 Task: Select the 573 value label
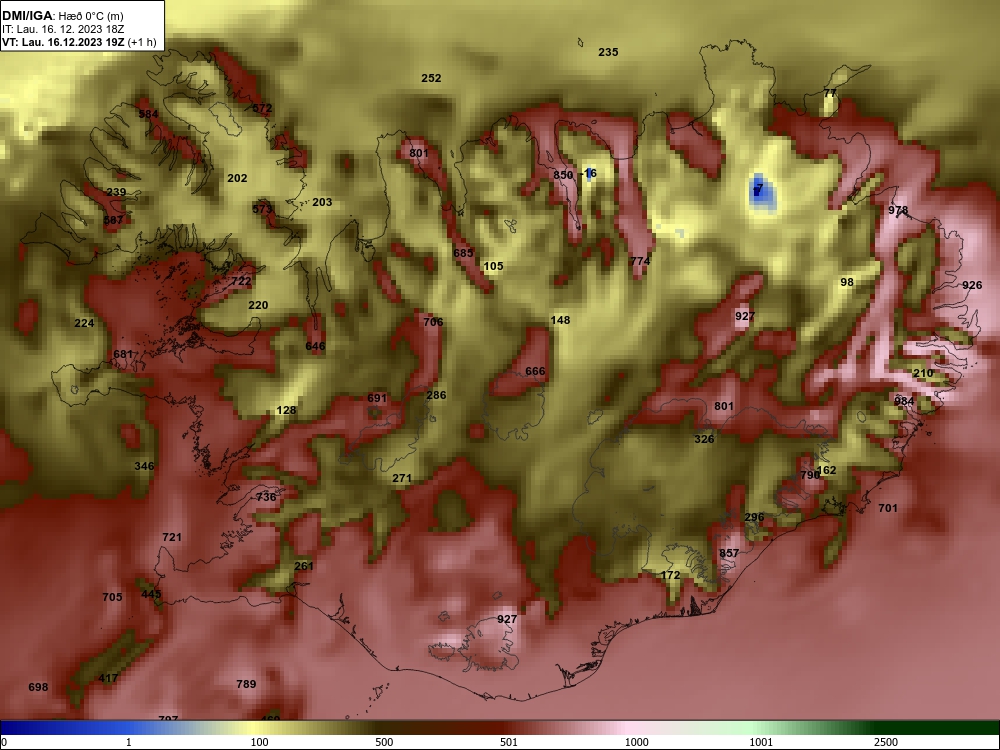(262, 209)
